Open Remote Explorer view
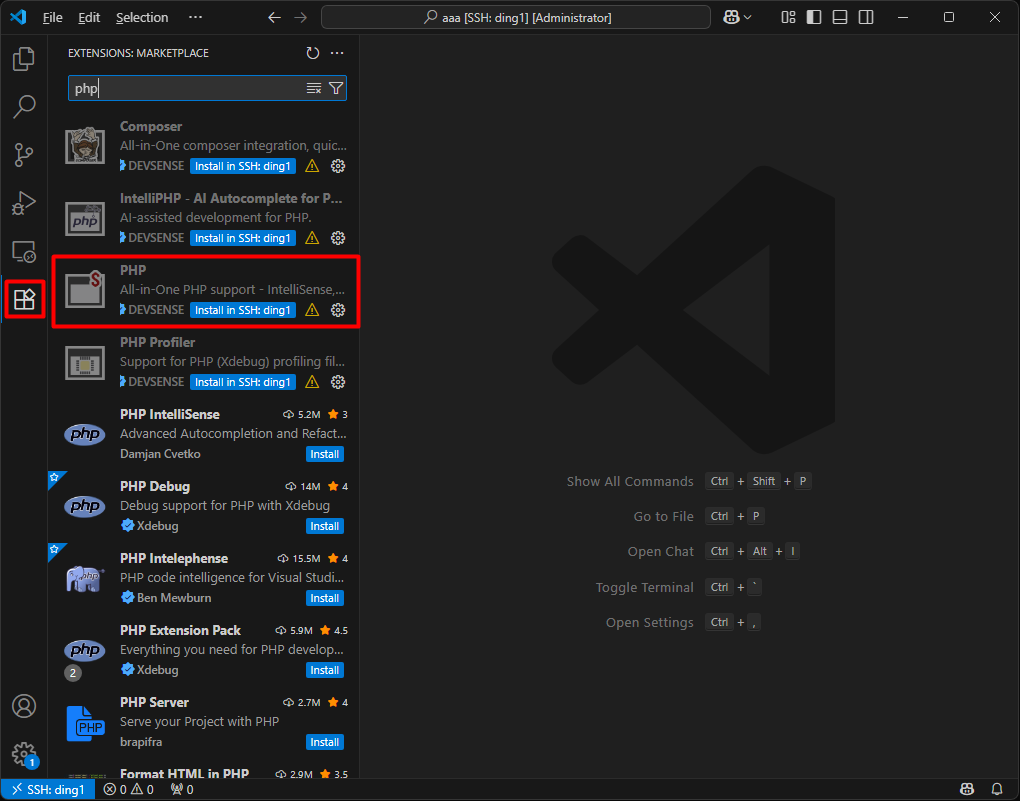Screen dimensions: 1020x801 point(24,251)
